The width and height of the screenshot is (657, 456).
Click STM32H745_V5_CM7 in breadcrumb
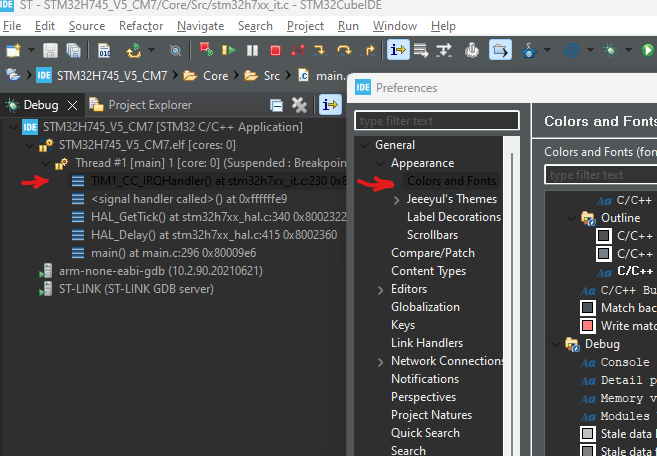click(112, 76)
